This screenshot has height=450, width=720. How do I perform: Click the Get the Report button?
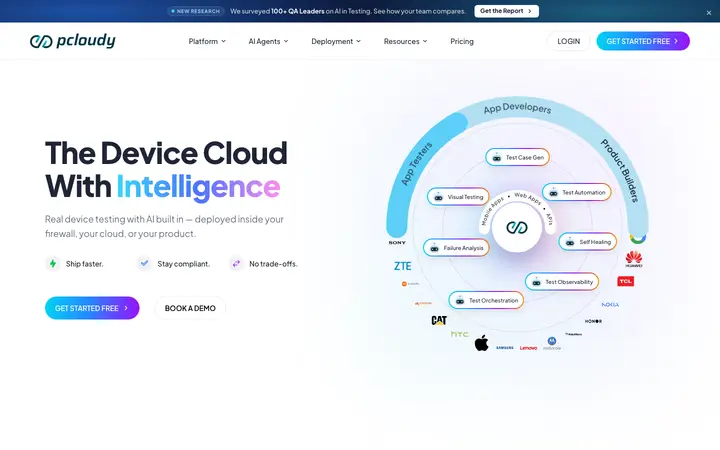(x=506, y=11)
